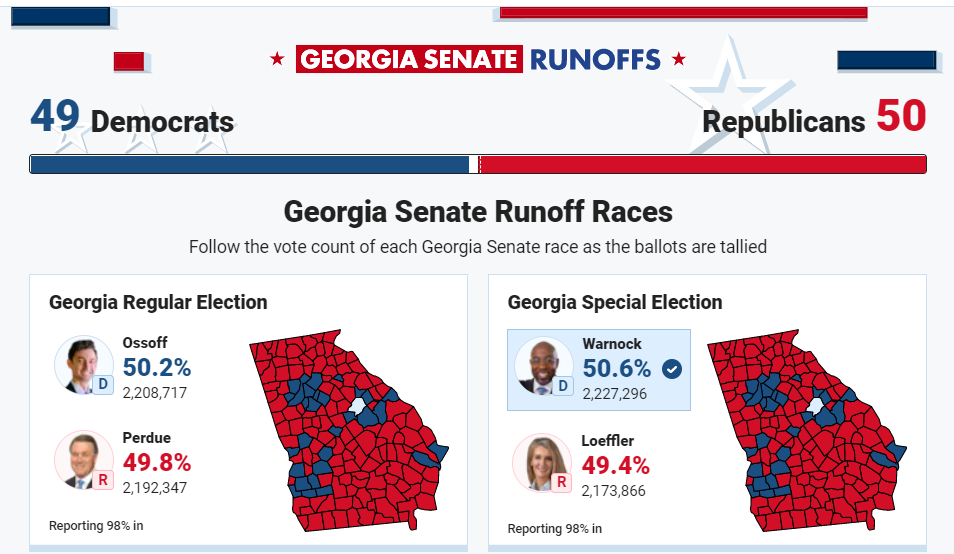Image resolution: width=954 pixels, height=554 pixels.
Task: Click the blue Democrats portion of the balance bar
Action: pyautogui.click(x=249, y=164)
